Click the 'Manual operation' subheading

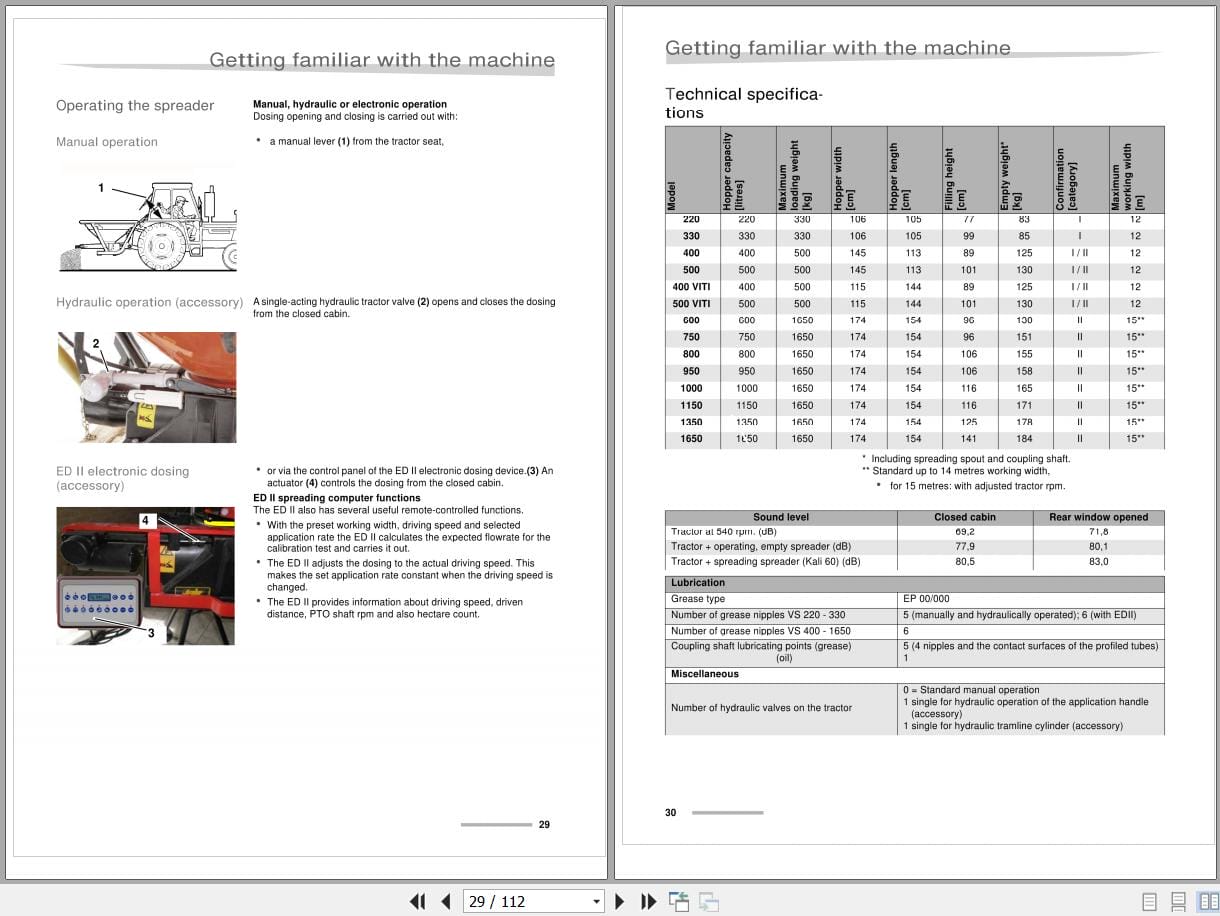(x=107, y=142)
